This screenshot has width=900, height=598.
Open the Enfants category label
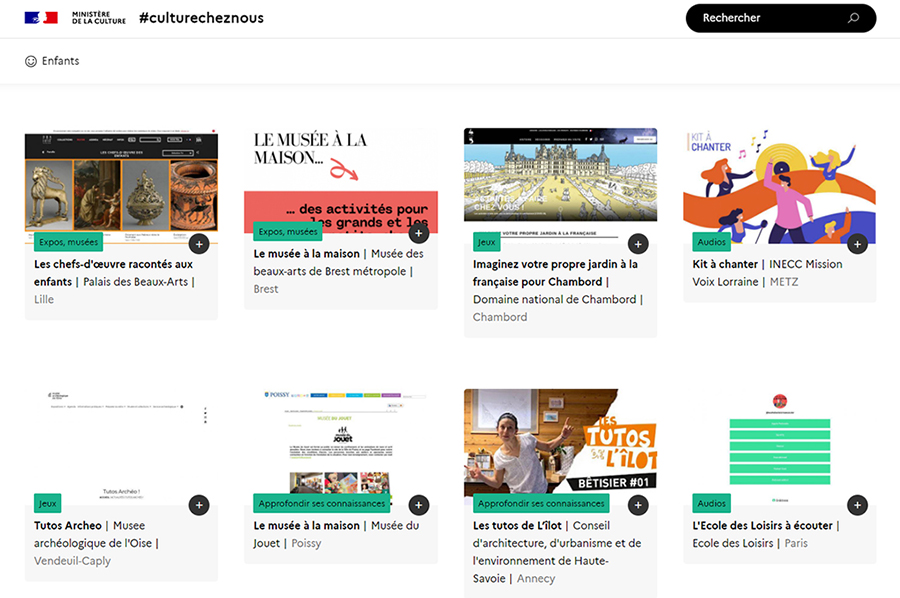[x=60, y=61]
